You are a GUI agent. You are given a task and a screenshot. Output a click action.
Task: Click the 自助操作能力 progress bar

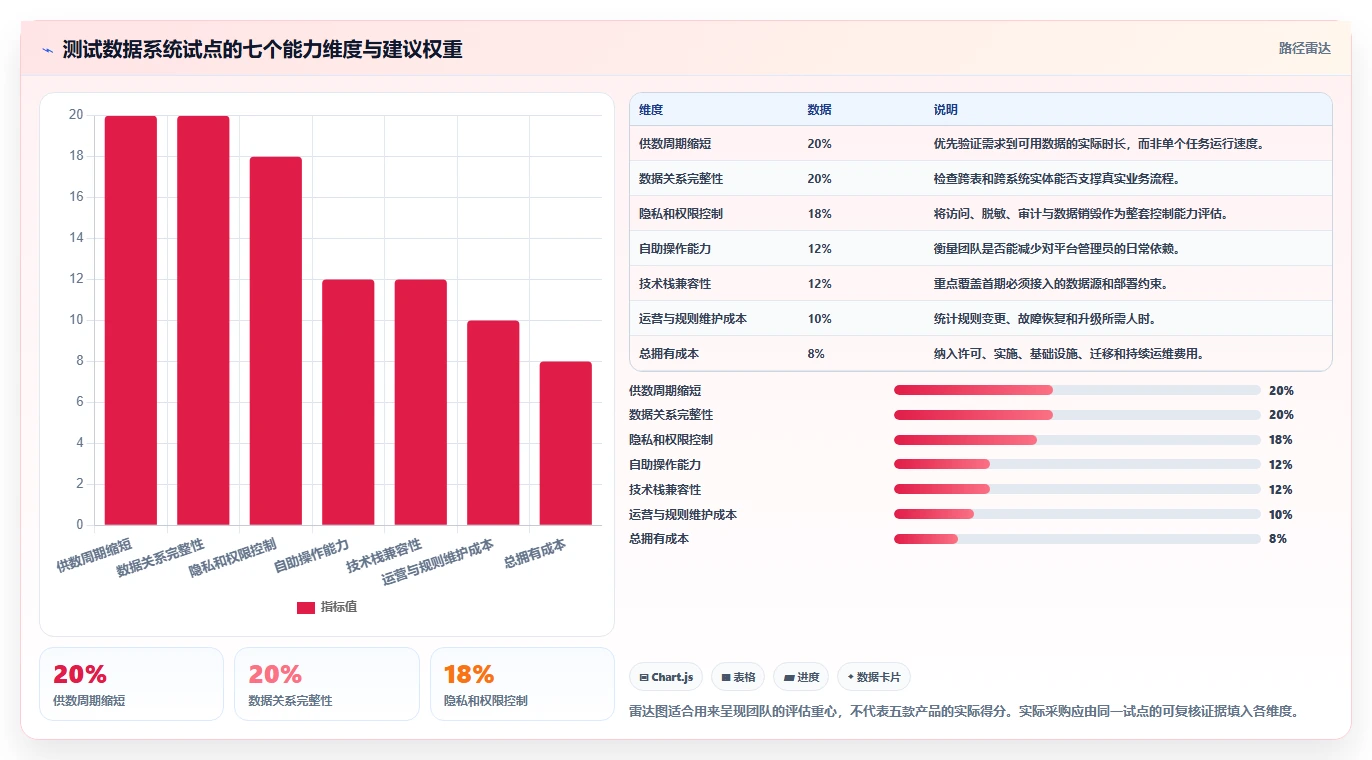[x=1077, y=464]
